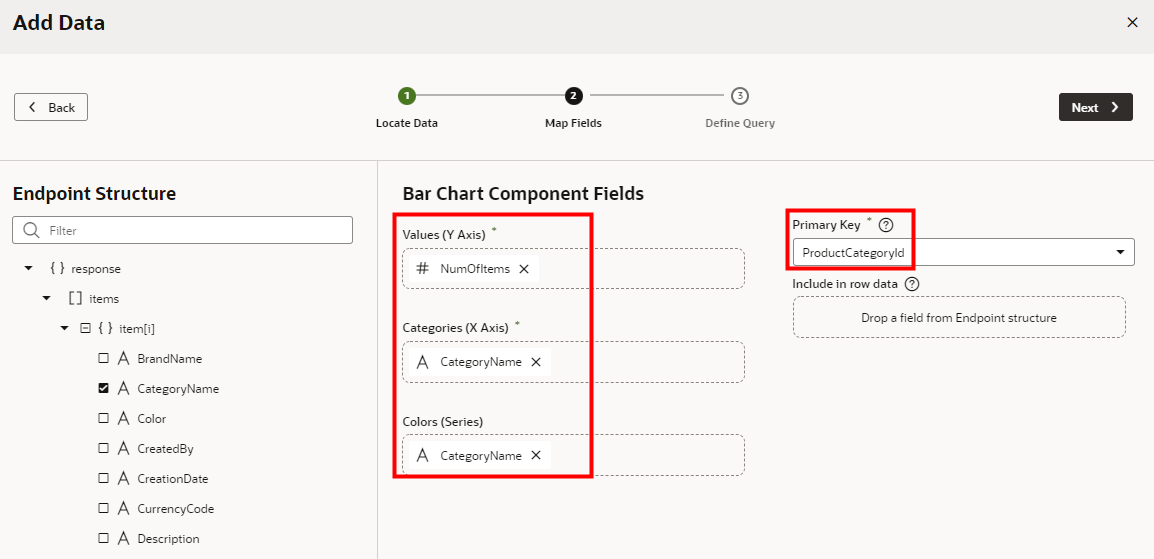Click the Back button
Image resolution: width=1154 pixels, height=559 pixels.
click(x=51, y=107)
